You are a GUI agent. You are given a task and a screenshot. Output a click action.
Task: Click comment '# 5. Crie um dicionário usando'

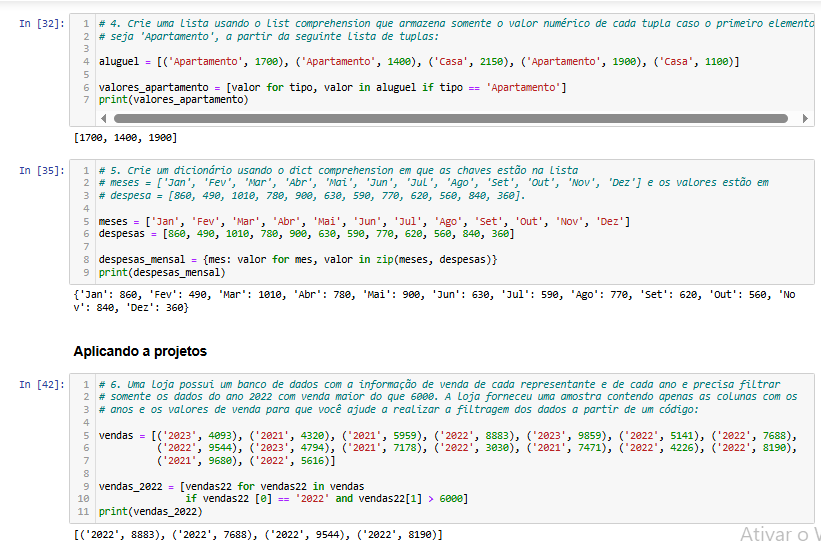(338, 171)
